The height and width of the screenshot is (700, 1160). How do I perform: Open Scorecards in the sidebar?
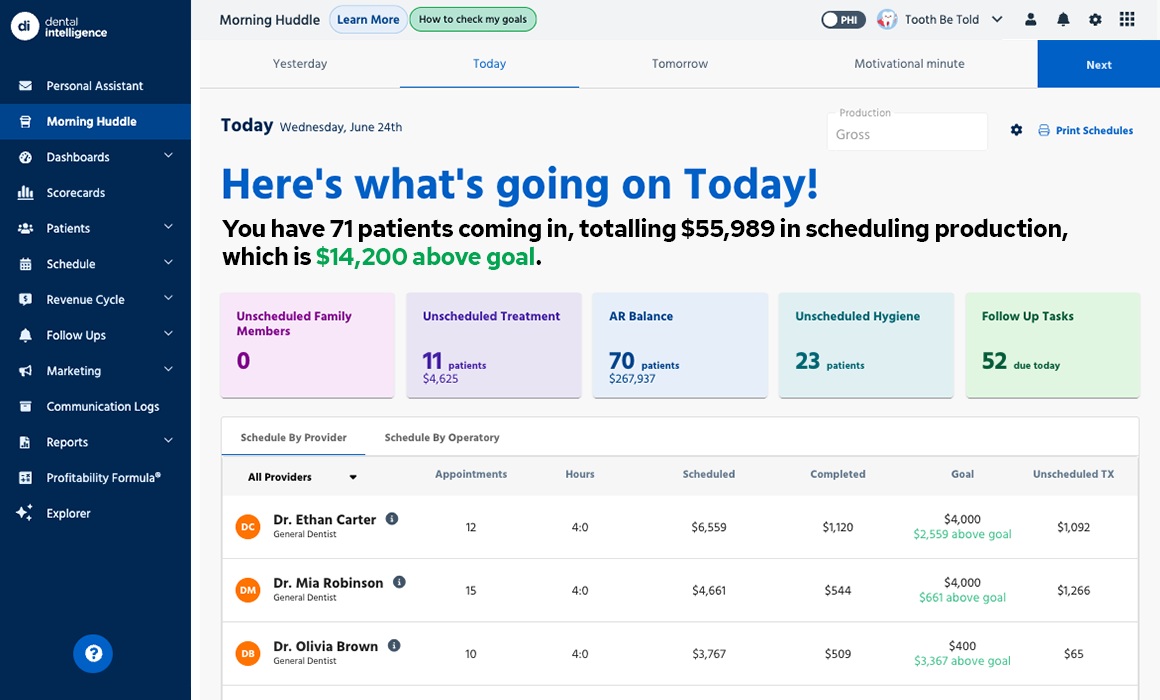pyautogui.click(x=95, y=192)
